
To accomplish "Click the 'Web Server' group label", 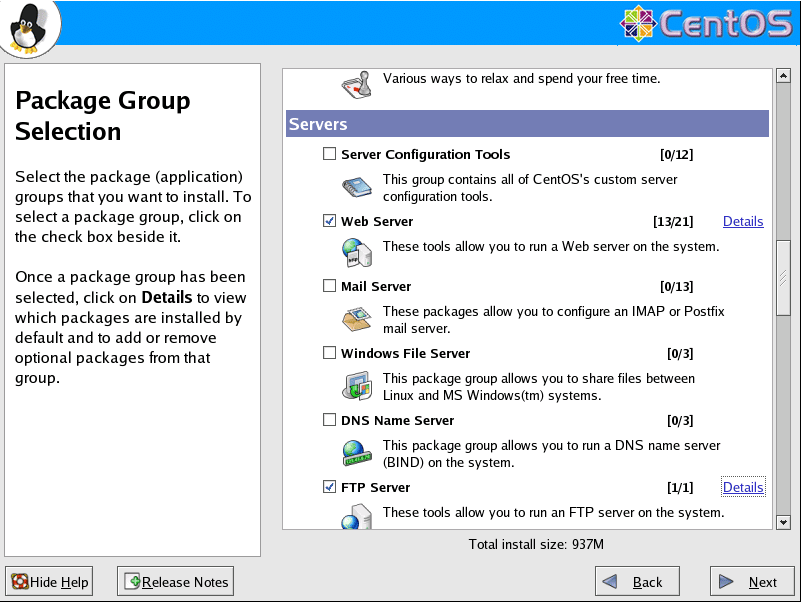I will point(377,221).
